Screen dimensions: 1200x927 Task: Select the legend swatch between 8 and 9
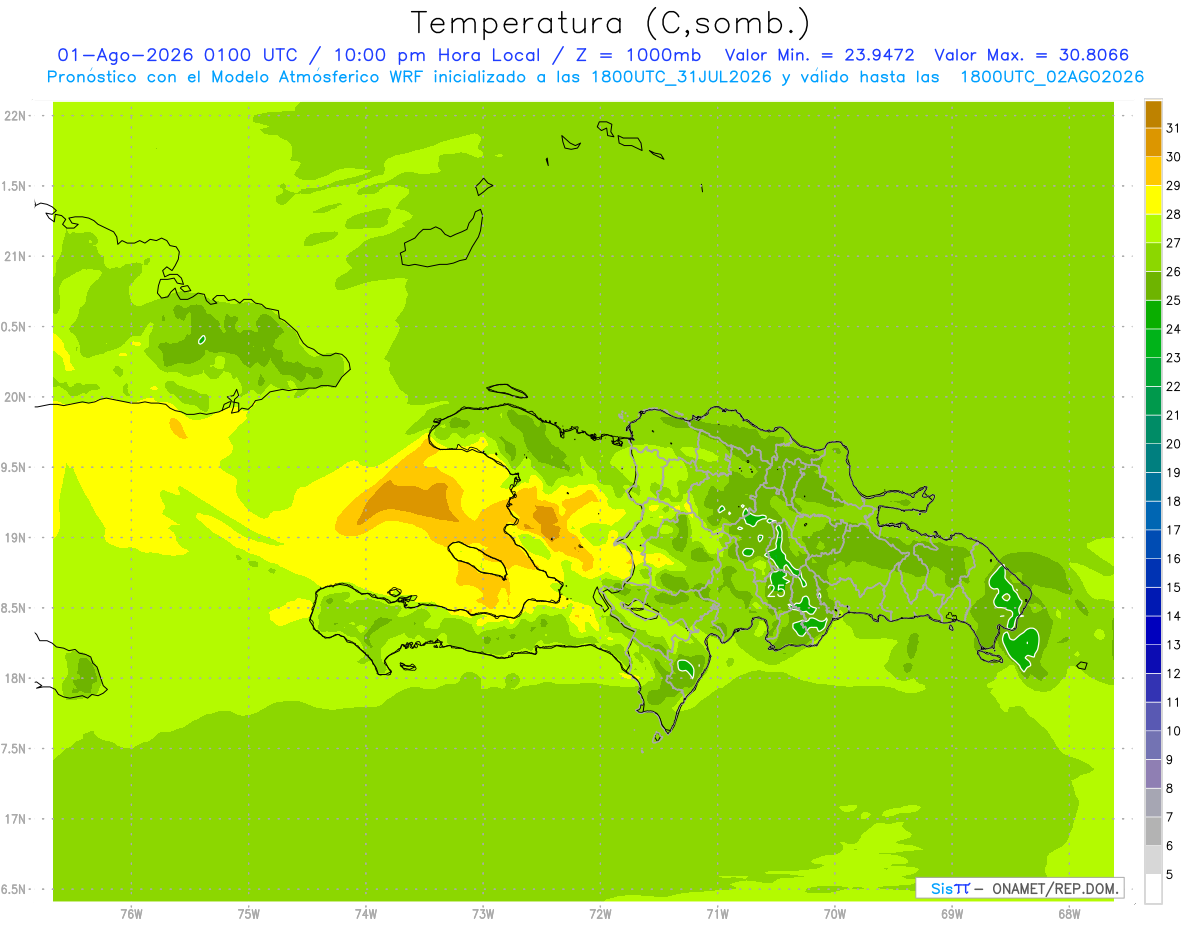[x=1153, y=774]
